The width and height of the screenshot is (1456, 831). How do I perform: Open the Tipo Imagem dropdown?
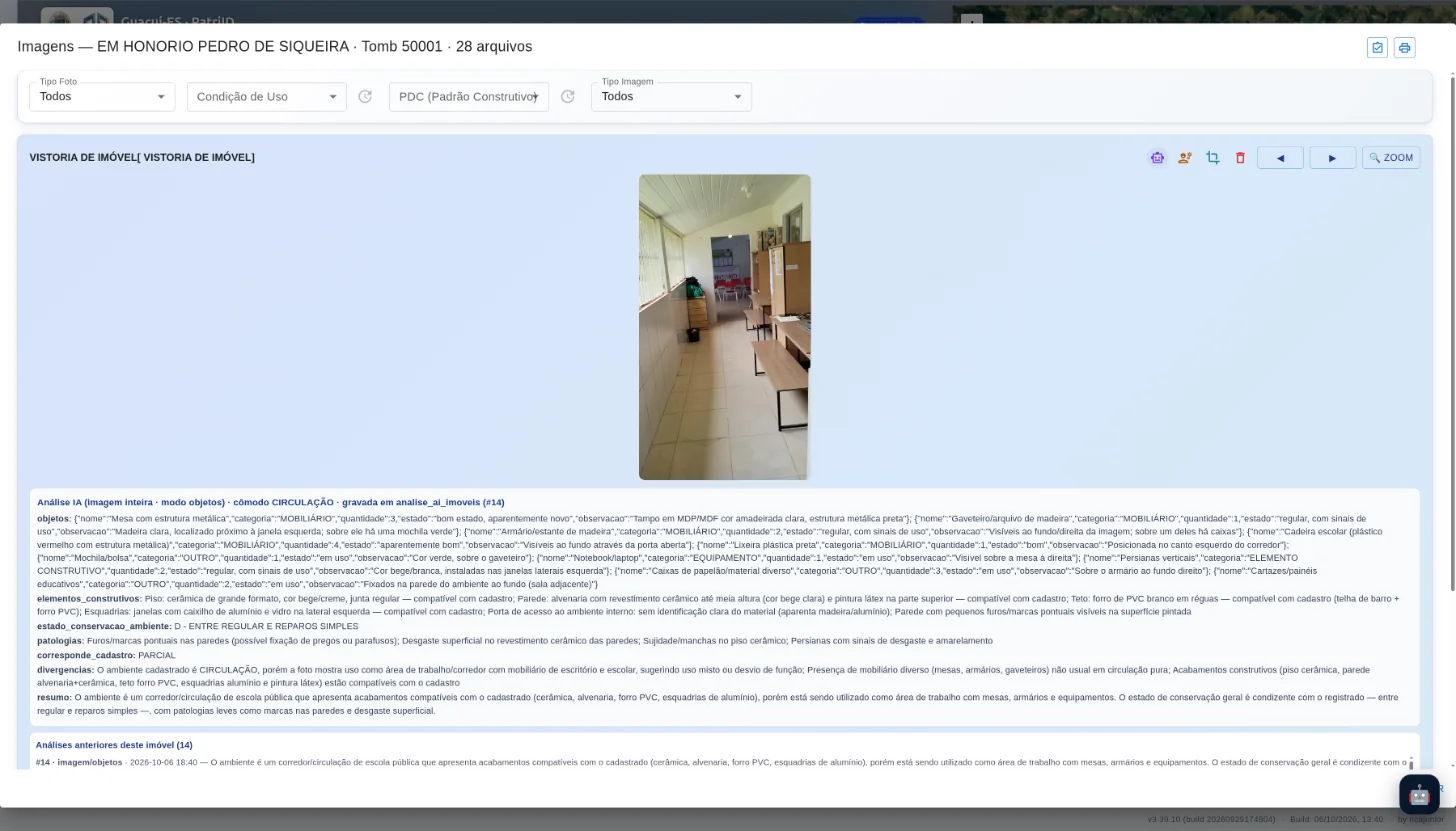[x=671, y=97]
